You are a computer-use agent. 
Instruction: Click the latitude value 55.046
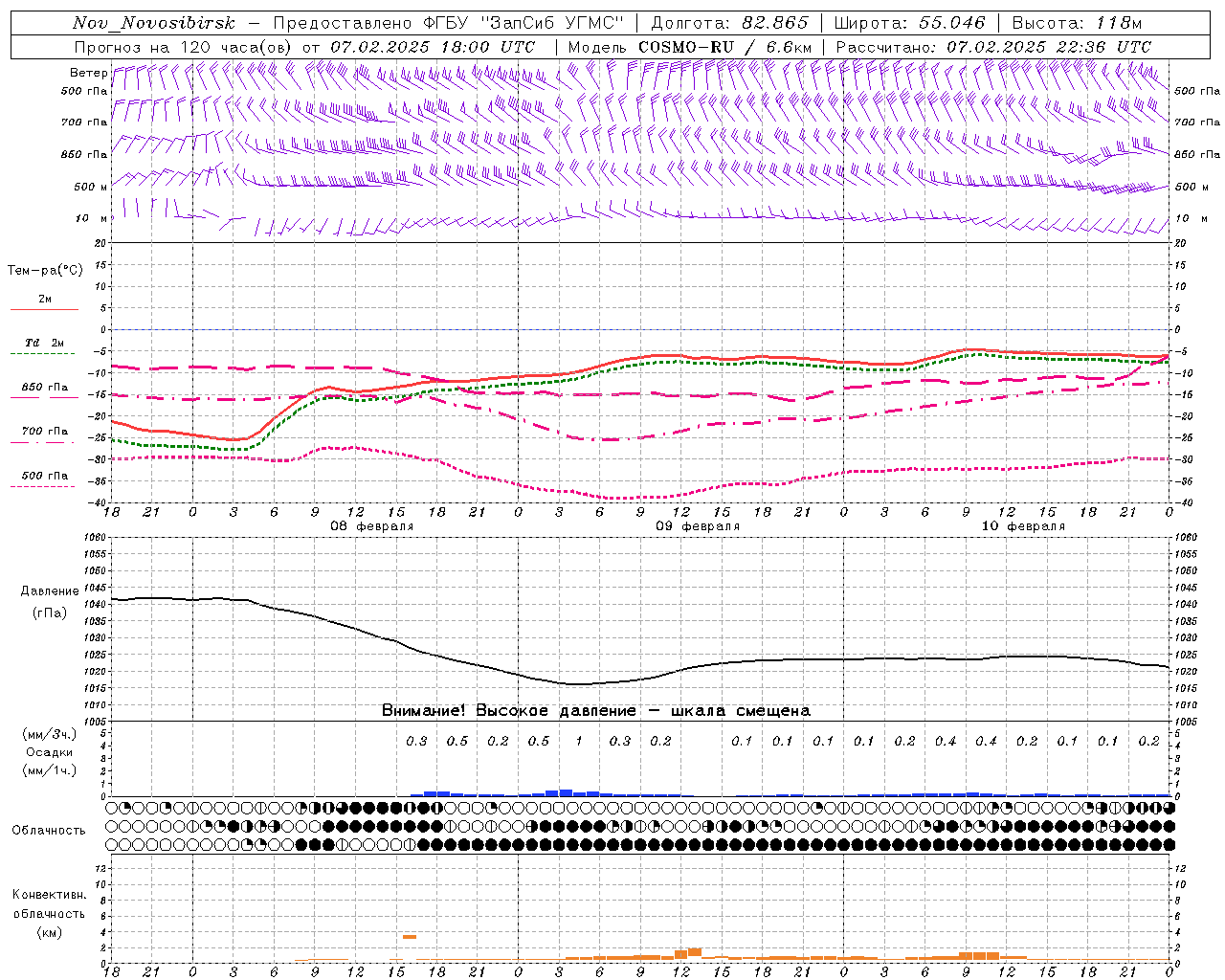point(953,23)
